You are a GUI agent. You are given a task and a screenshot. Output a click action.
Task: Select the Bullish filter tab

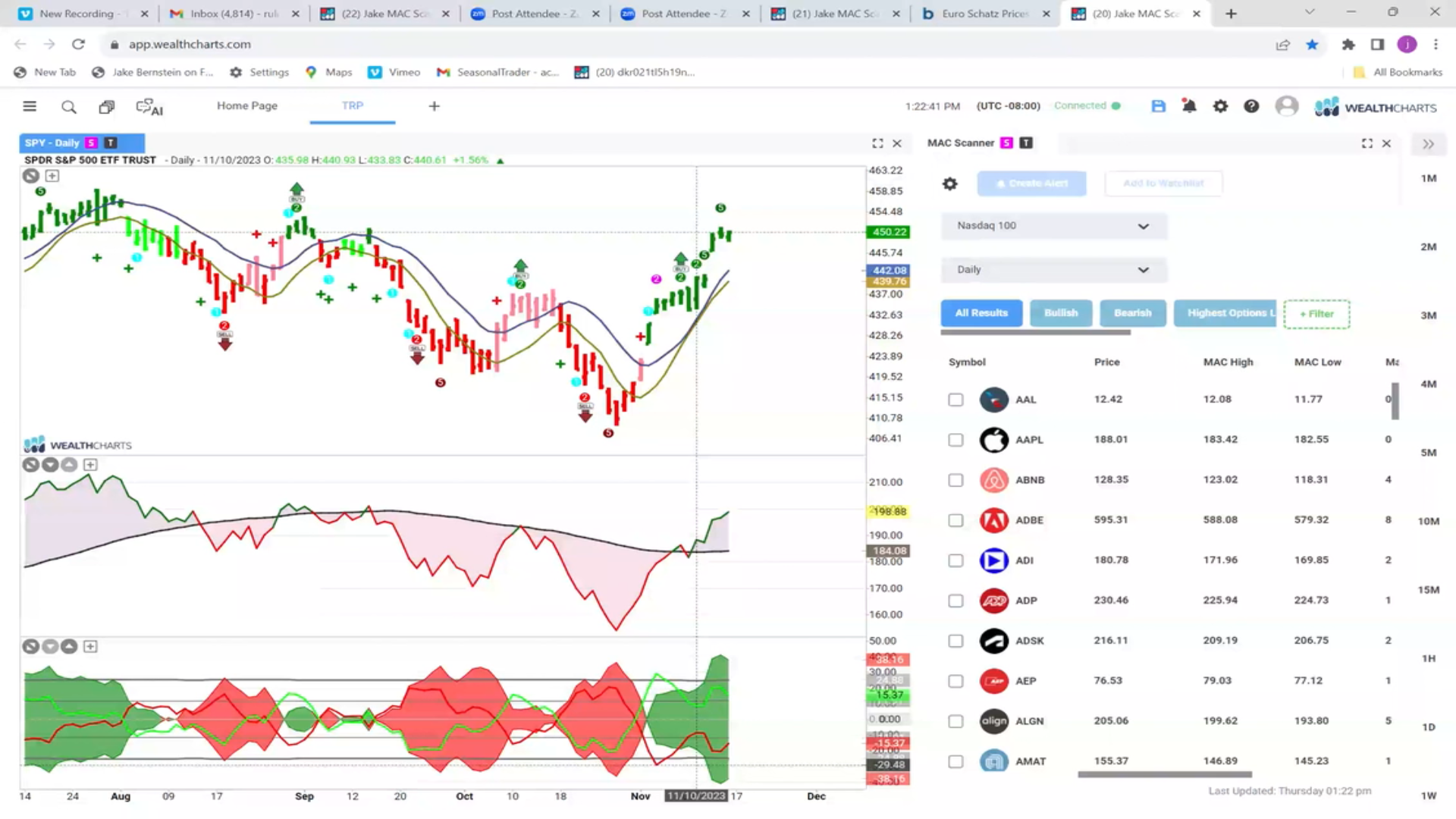tap(1060, 313)
